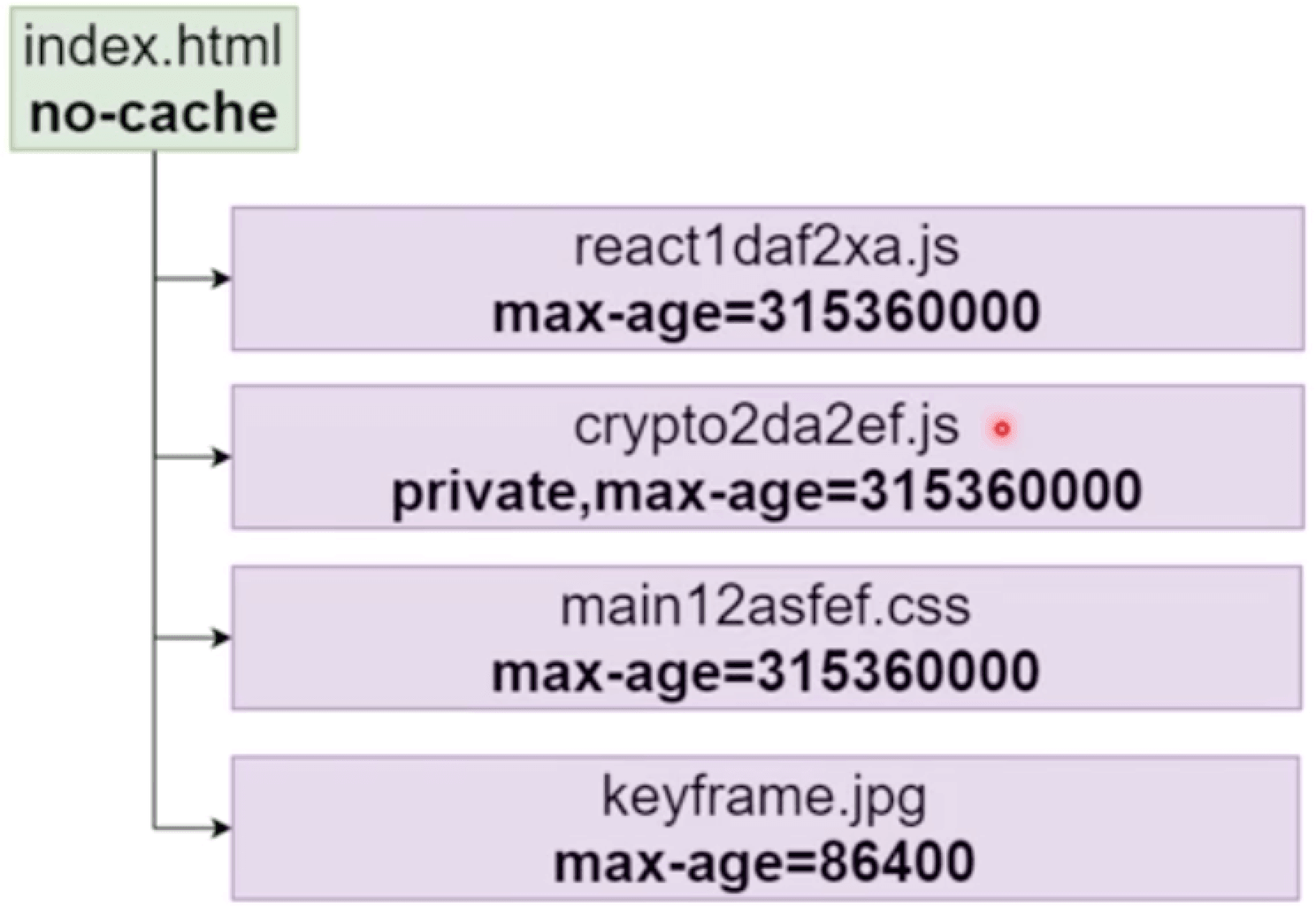Select the react1daf2xa.js filename
This screenshot has height=906, width=1316.
coord(766,247)
